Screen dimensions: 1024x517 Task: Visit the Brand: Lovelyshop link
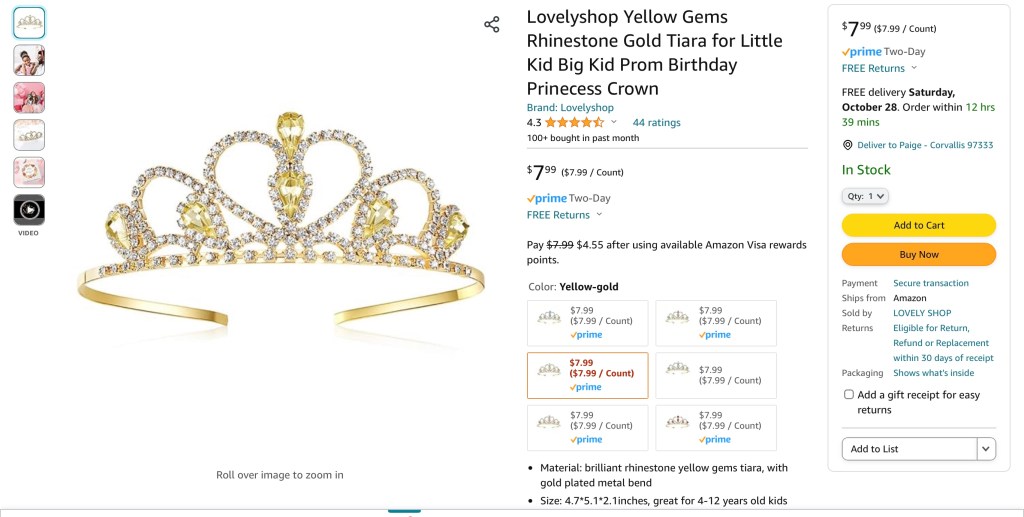click(570, 108)
